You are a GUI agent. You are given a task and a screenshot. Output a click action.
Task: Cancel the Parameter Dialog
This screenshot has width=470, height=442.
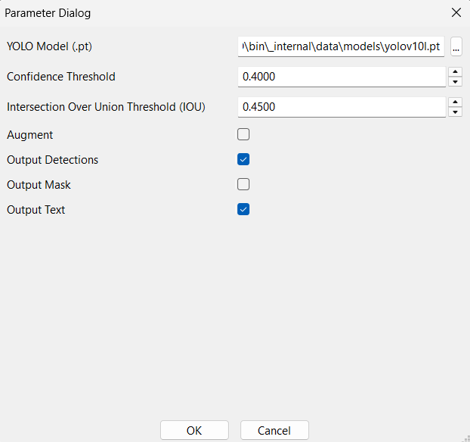274,430
